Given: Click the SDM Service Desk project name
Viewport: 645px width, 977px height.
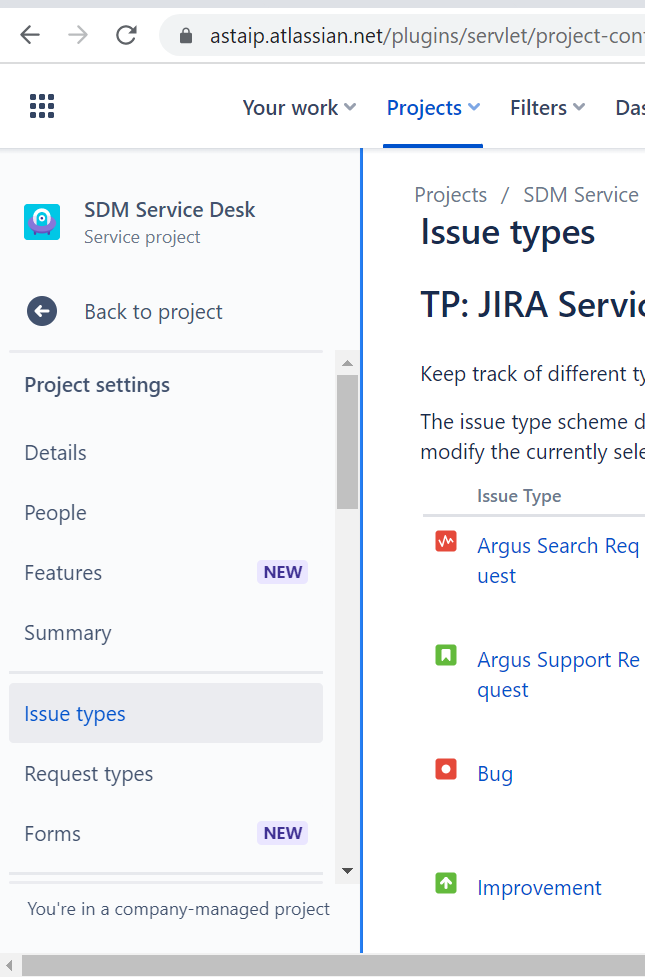Looking at the screenshot, I should (170, 209).
